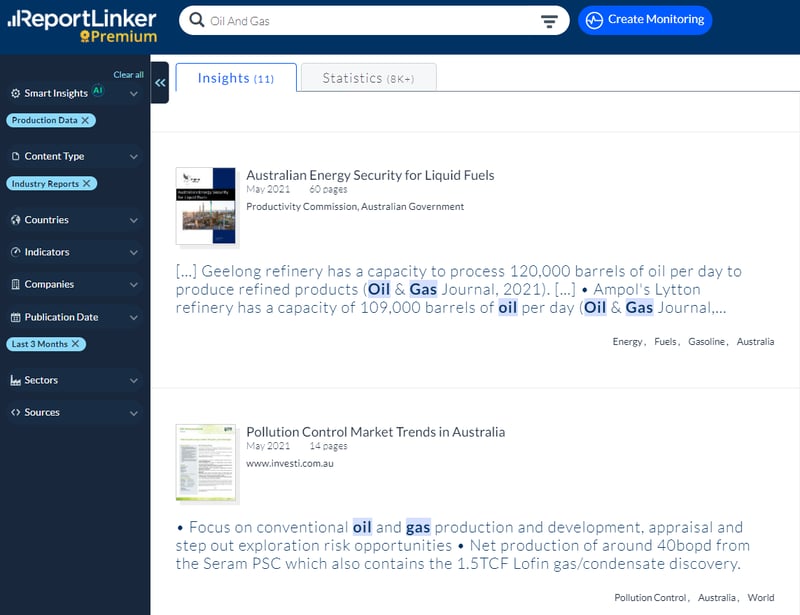Click the search magnifier icon

[x=196, y=21]
